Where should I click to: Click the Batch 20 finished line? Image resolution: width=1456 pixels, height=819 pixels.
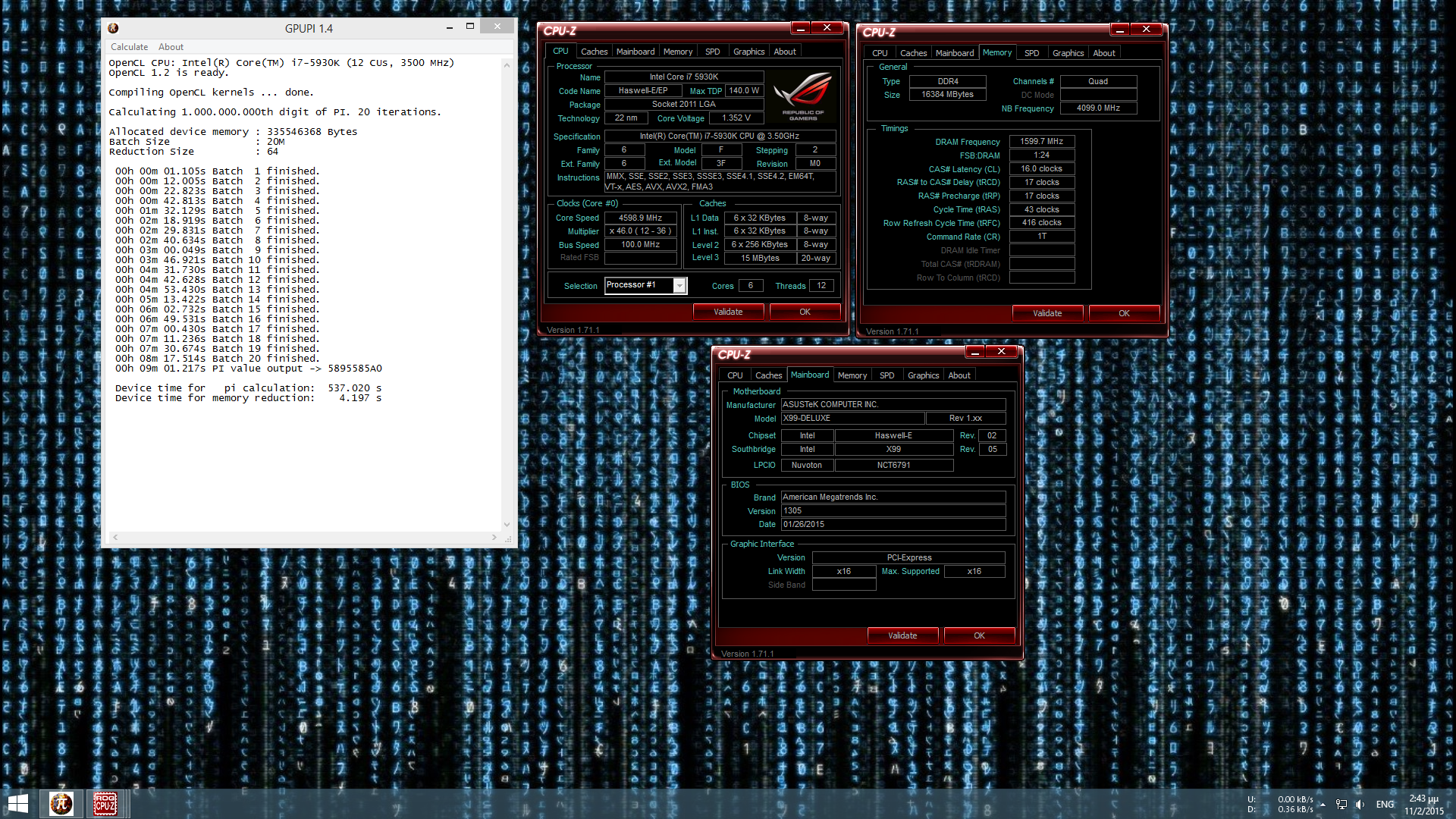[x=217, y=359]
